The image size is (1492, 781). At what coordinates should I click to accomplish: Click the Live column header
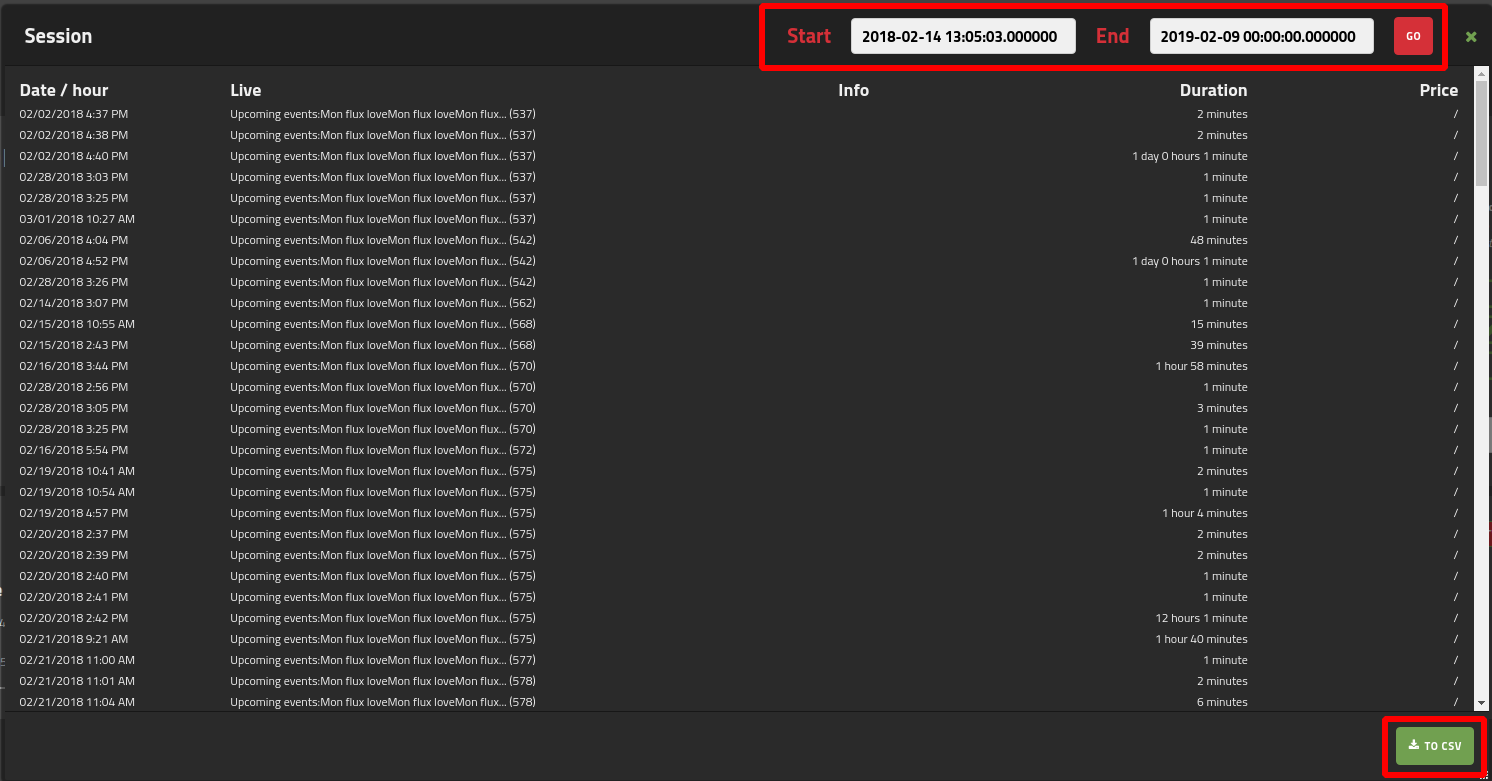(246, 90)
